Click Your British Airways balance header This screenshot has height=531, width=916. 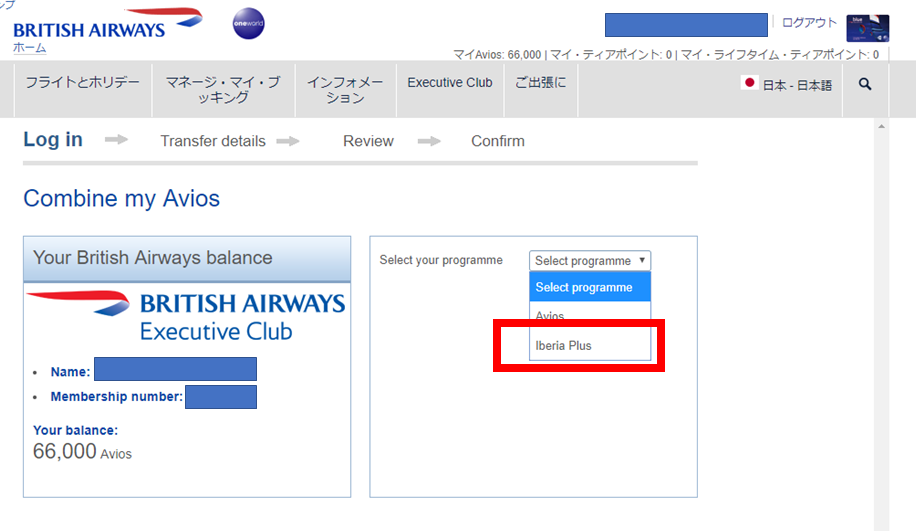pos(187,258)
